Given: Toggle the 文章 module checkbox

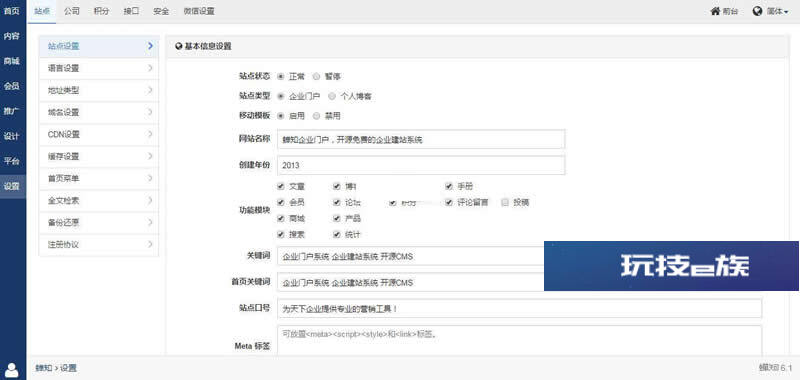Looking at the screenshot, I should coord(281,186).
